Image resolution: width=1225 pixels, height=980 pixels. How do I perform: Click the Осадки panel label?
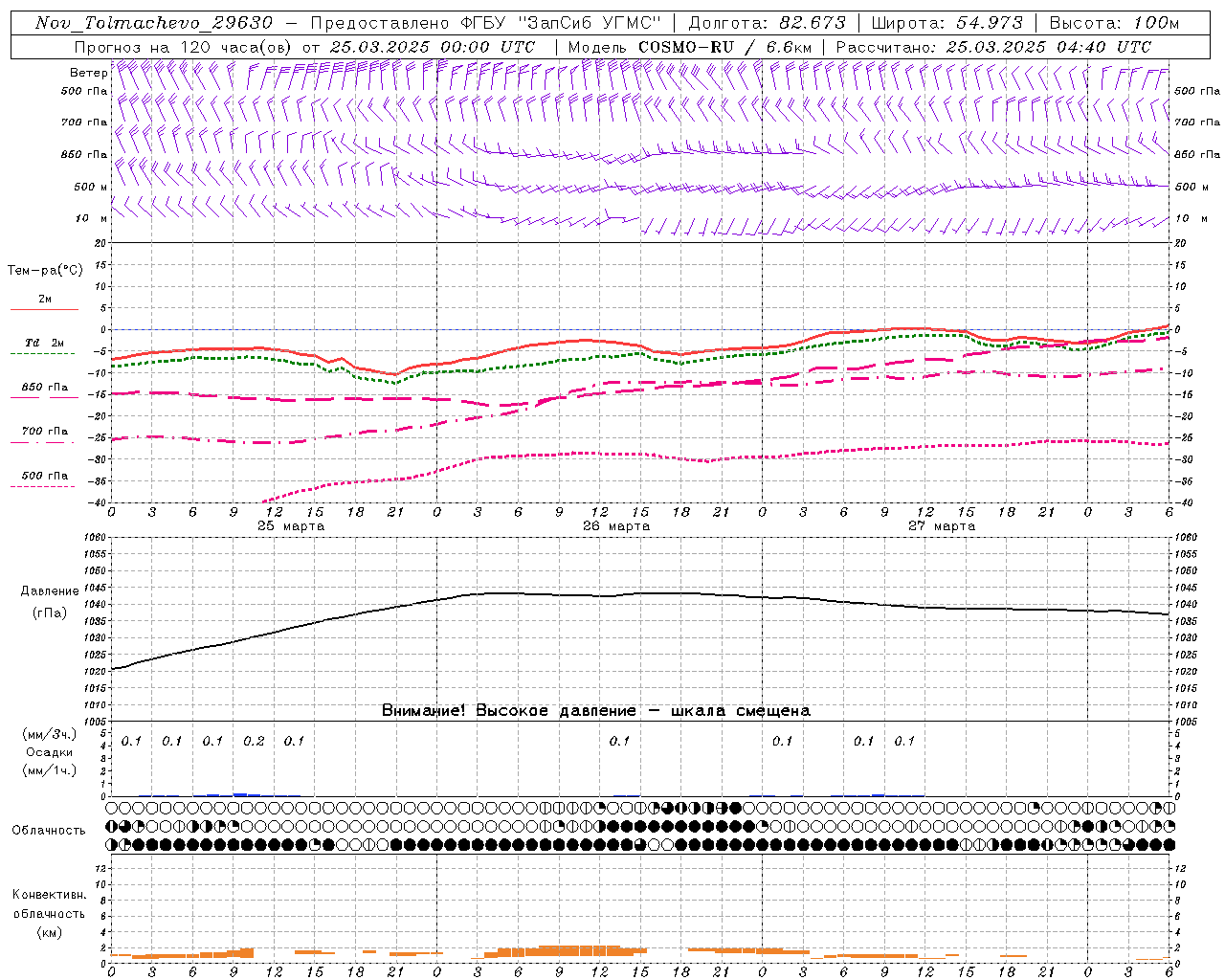[x=50, y=752]
